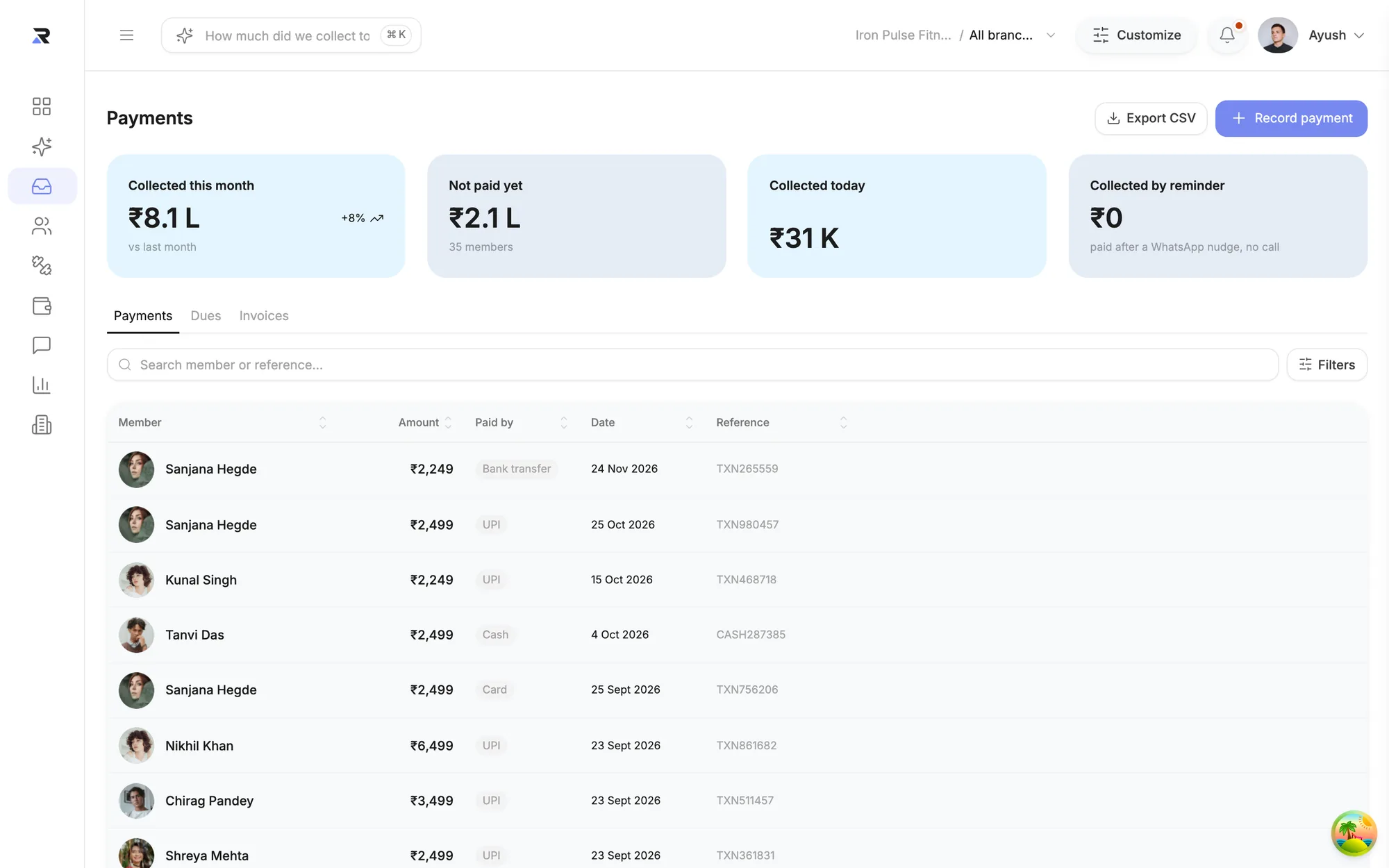
Task: Switch to the Dues tab
Action: pos(206,316)
